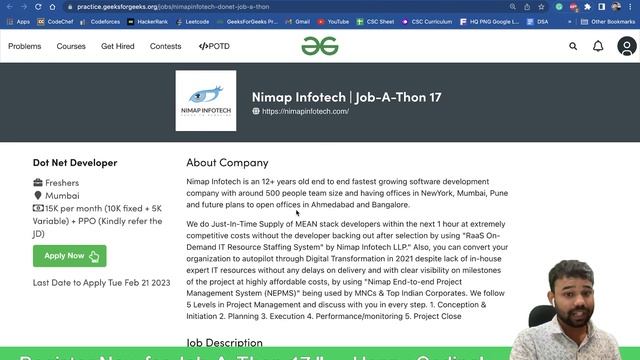
Task: Open the zoom magnifier in the address bar
Action: point(513,7)
